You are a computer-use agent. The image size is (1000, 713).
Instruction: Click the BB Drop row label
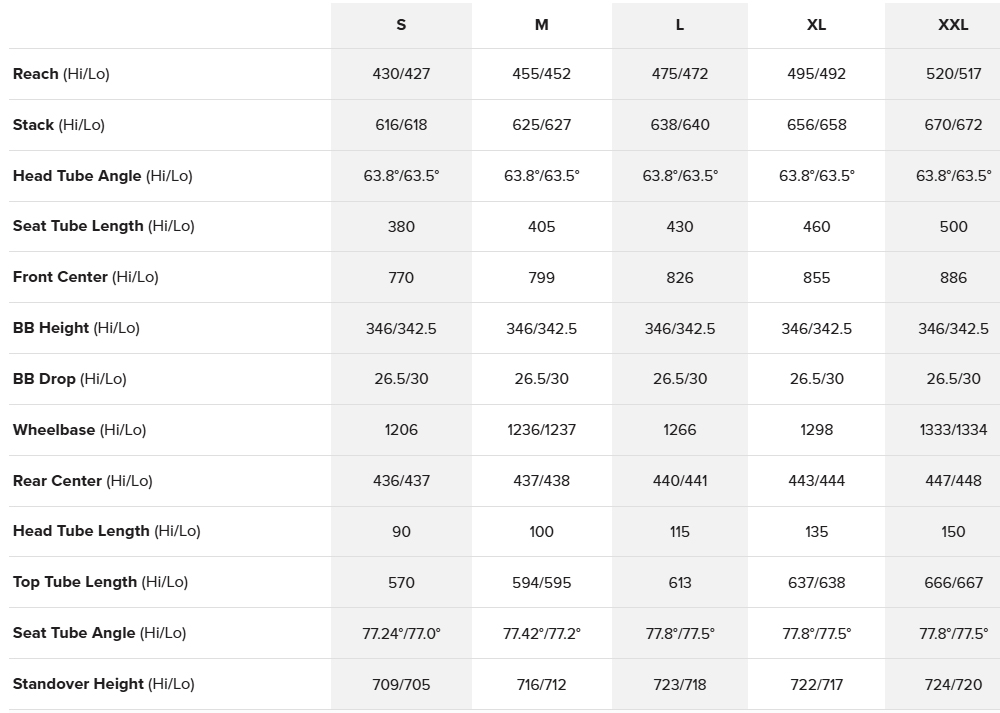click(69, 379)
